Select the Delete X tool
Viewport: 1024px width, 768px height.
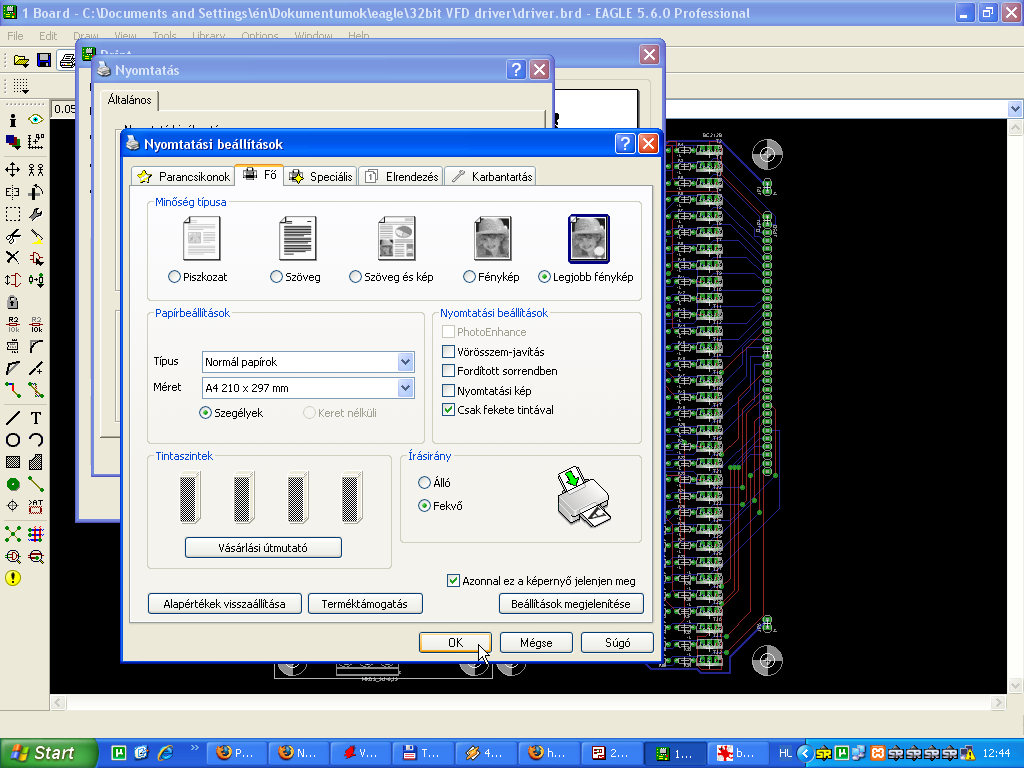12,258
